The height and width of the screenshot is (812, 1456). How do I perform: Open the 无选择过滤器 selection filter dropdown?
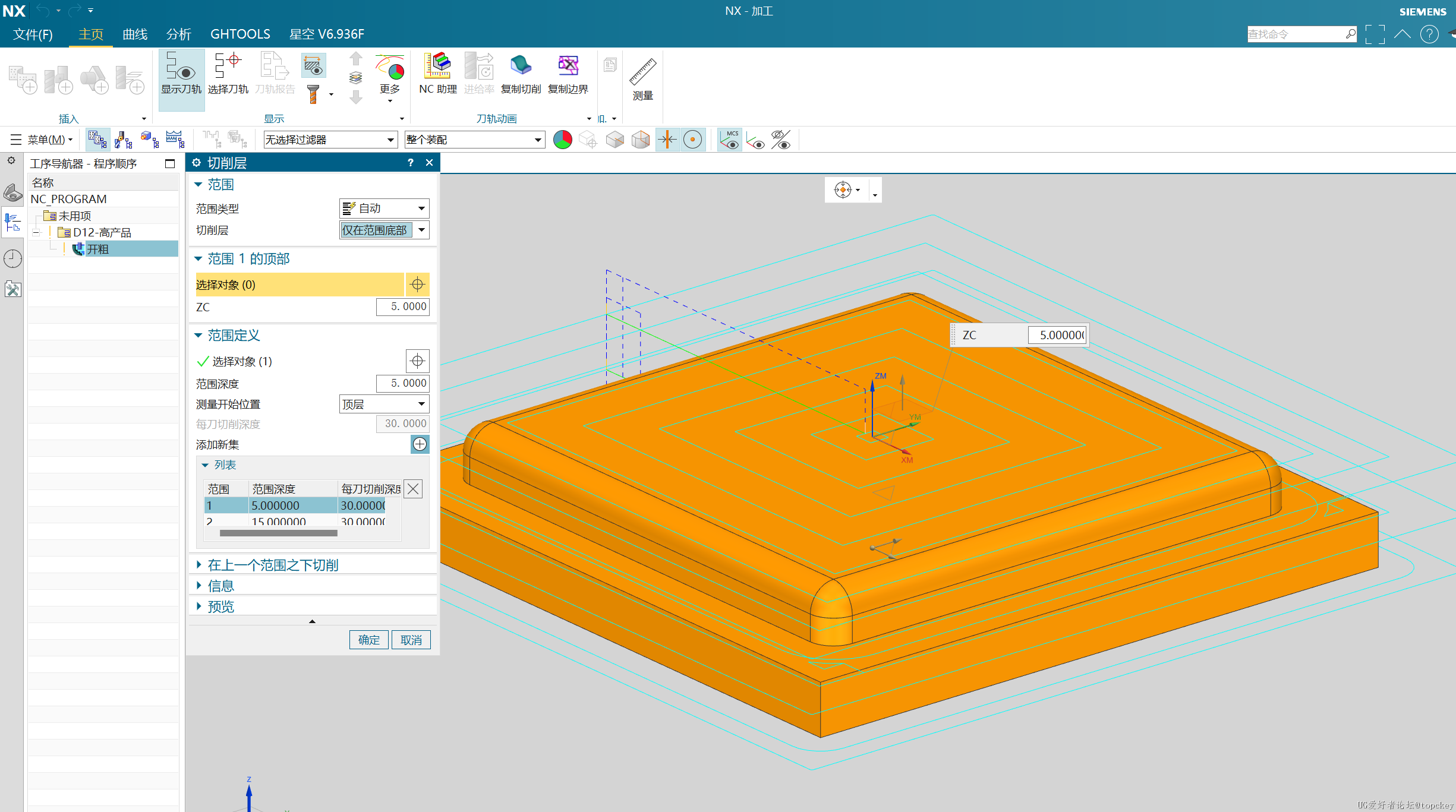330,140
